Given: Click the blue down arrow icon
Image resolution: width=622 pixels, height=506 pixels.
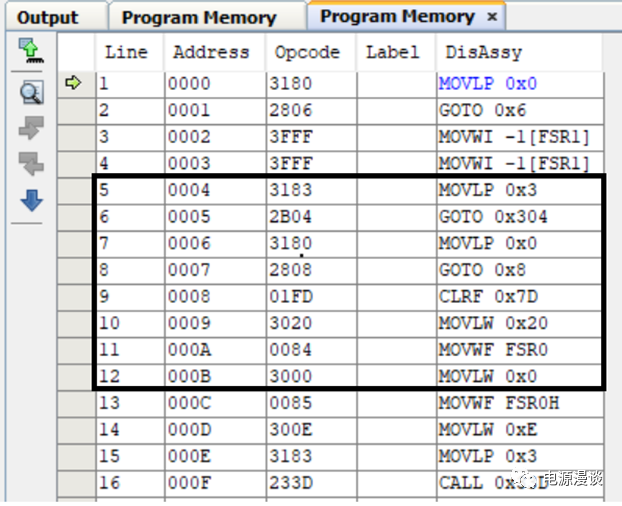Looking at the screenshot, I should click(31, 201).
